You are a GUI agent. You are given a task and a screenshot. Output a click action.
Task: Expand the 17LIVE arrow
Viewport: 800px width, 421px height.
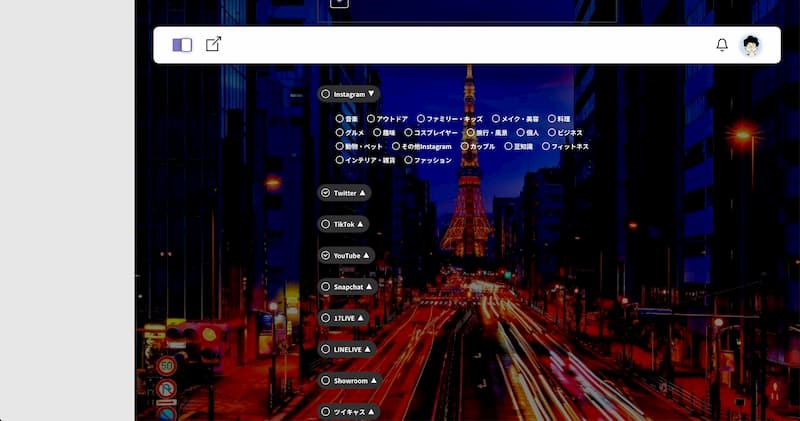tap(361, 317)
